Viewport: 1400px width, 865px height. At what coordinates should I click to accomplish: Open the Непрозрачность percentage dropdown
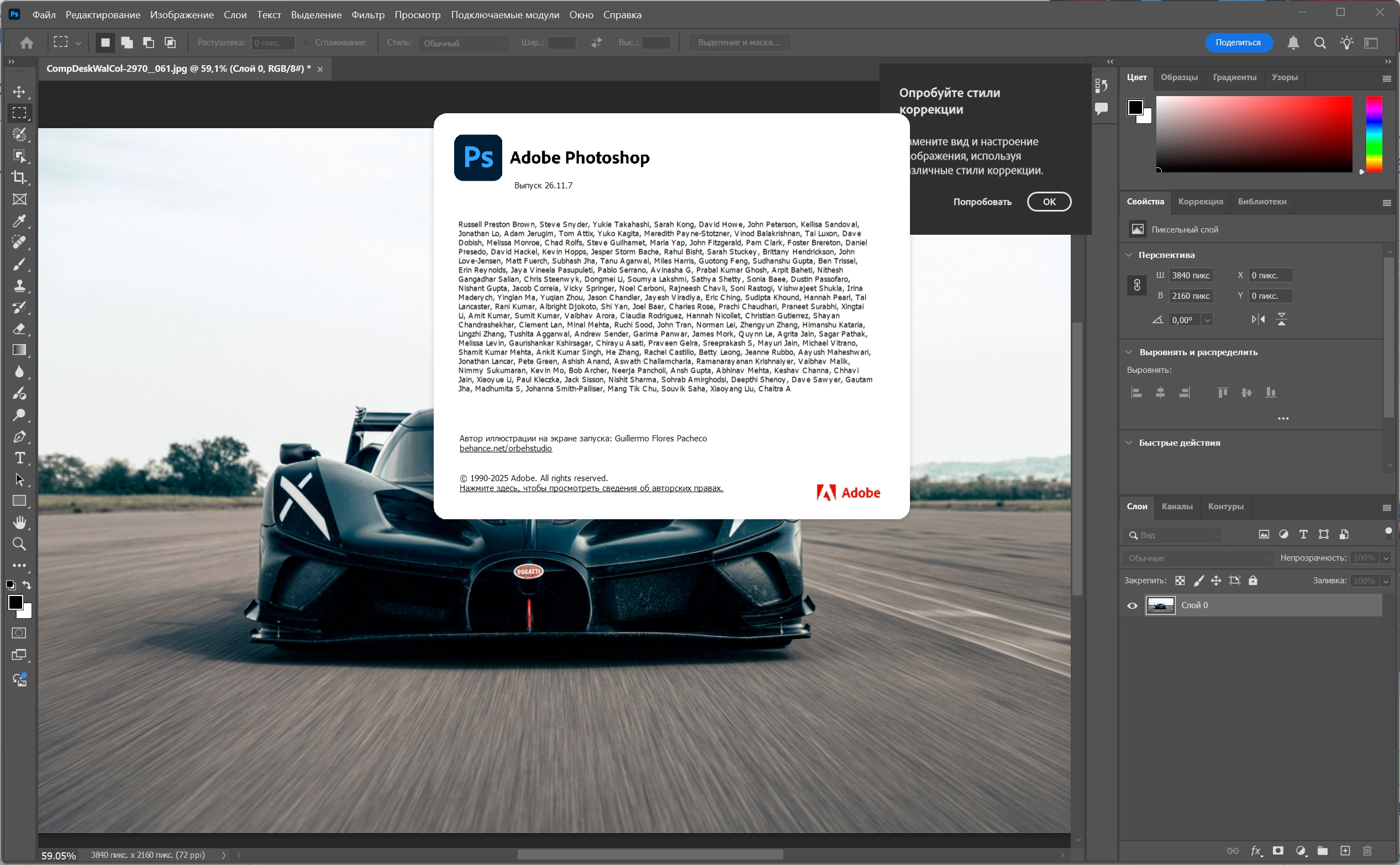pyautogui.click(x=1386, y=558)
